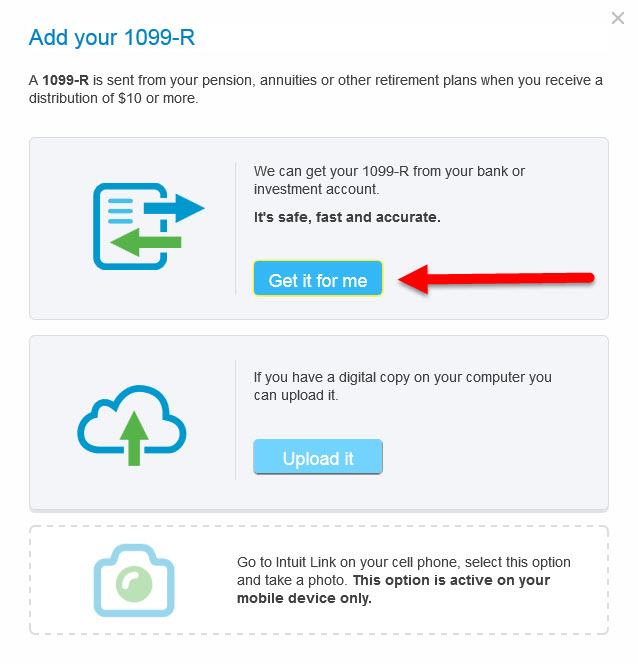Click the bank or investment account text
This screenshot has height=664, width=638.
pyautogui.click(x=389, y=180)
